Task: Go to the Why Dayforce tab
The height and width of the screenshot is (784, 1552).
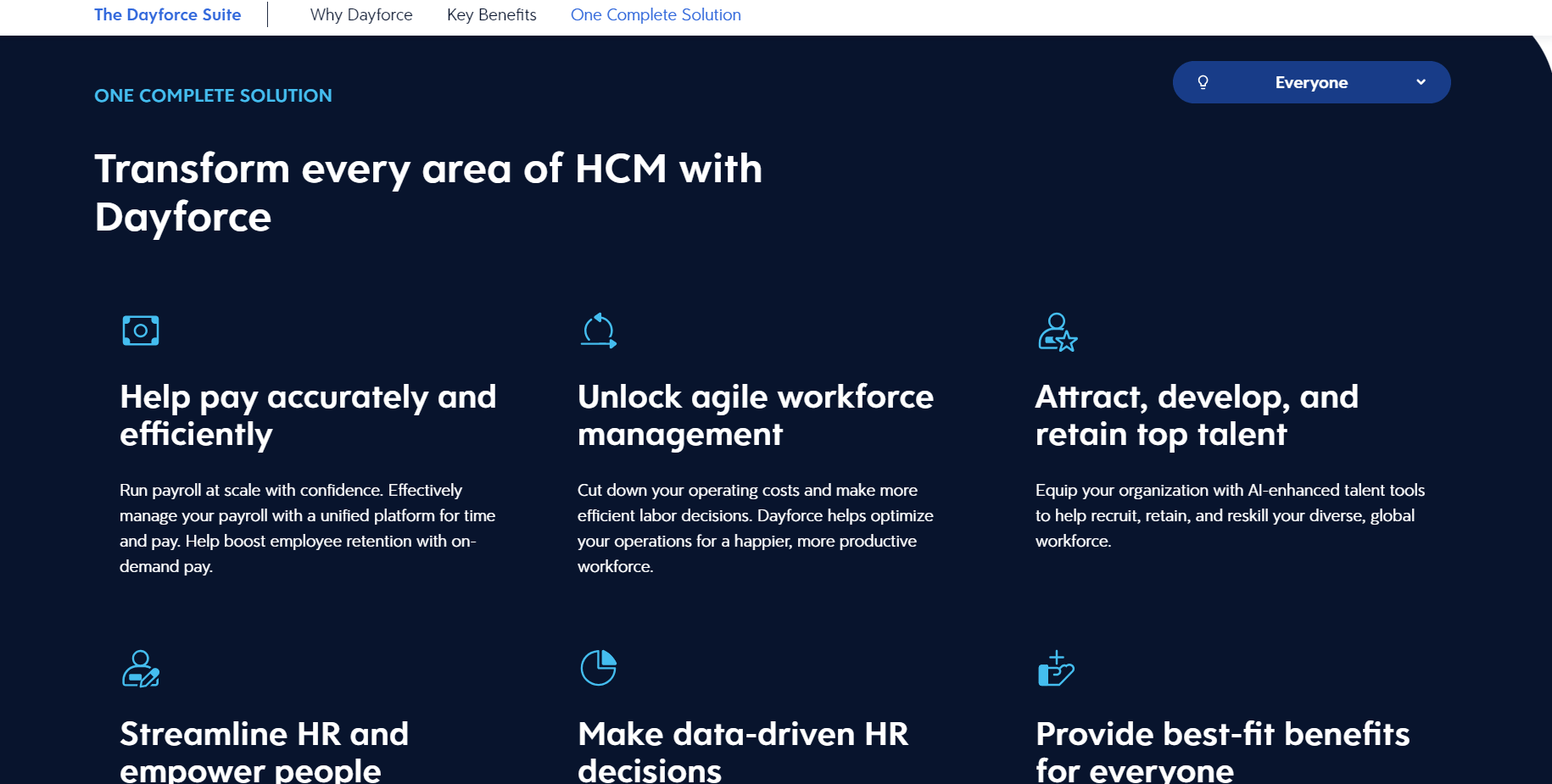Action: click(361, 14)
